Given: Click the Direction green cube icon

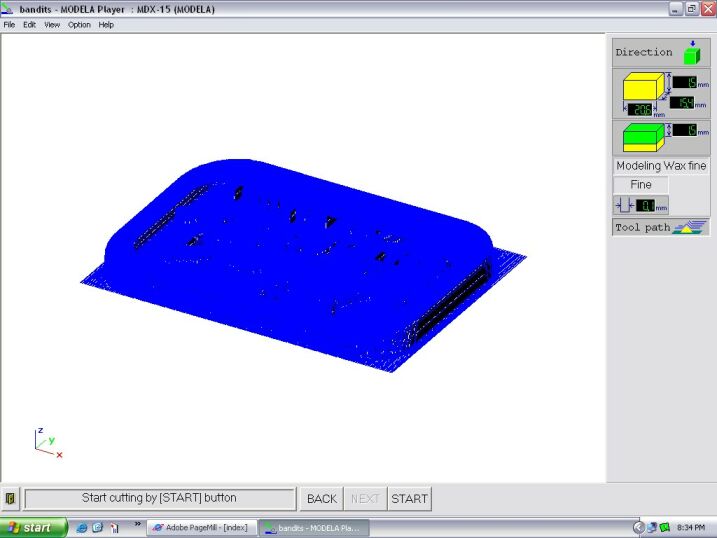Looking at the screenshot, I should pos(691,52).
